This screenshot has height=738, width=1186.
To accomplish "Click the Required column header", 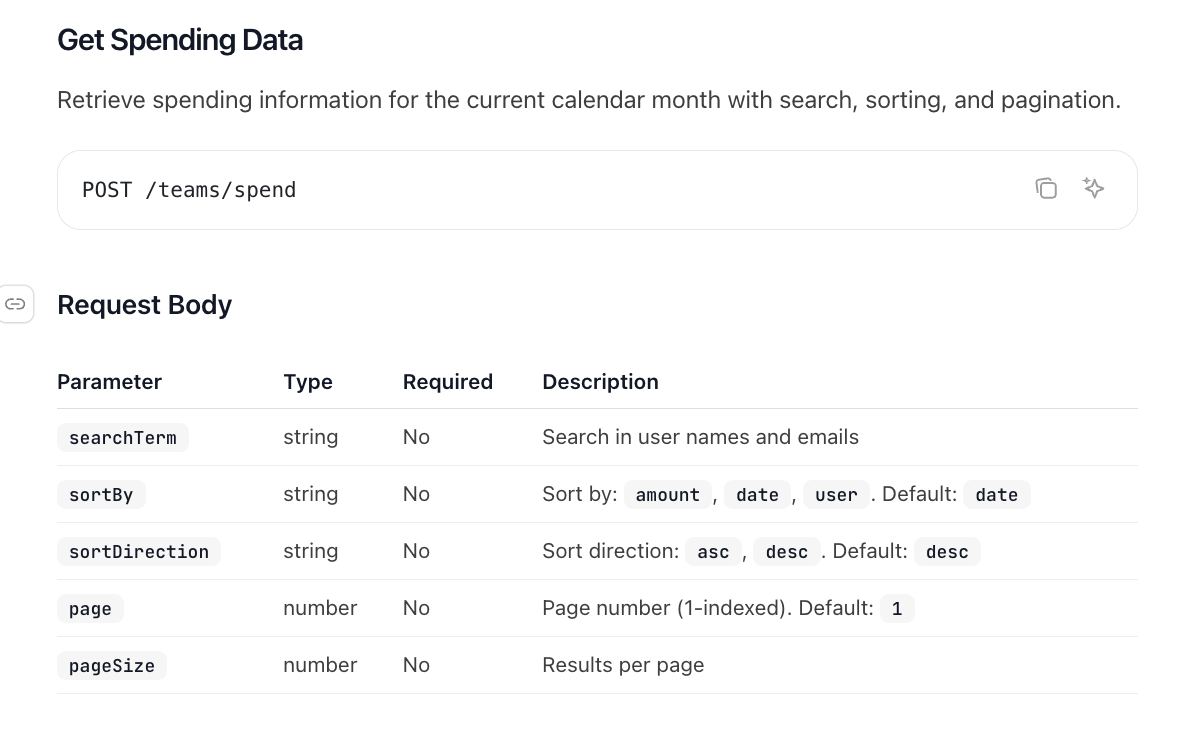I will coord(448,382).
